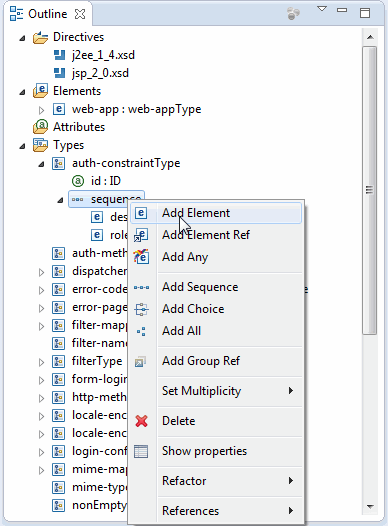Screen dimensions: 388x526
Task: Click the des element icon under sequence
Action: (97, 217)
